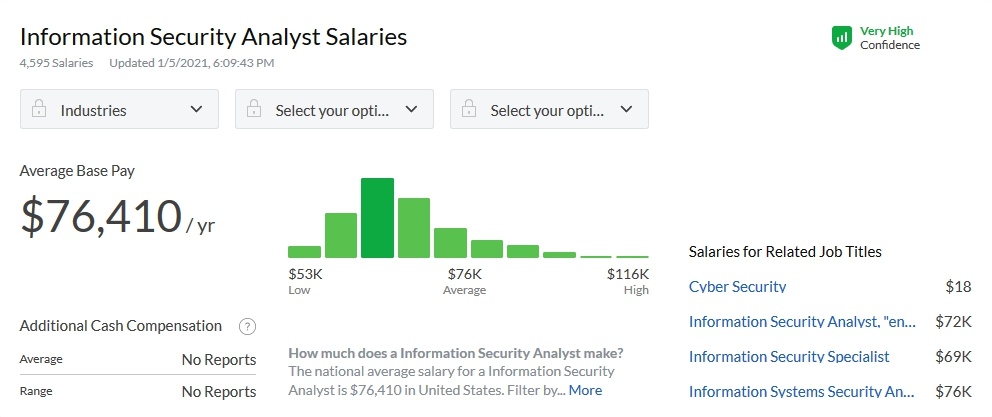Click the lock icon in second filter
The width and height of the screenshot is (992, 417).
click(254, 110)
